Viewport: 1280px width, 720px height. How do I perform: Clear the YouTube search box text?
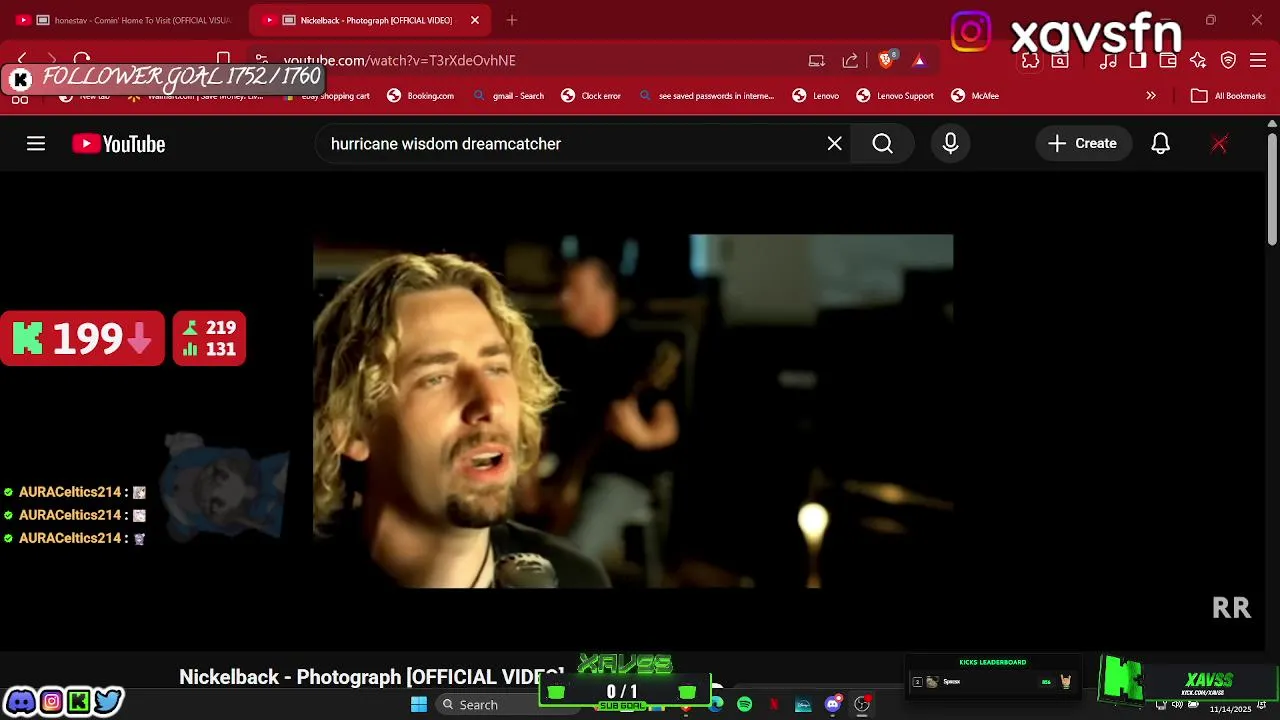point(835,144)
